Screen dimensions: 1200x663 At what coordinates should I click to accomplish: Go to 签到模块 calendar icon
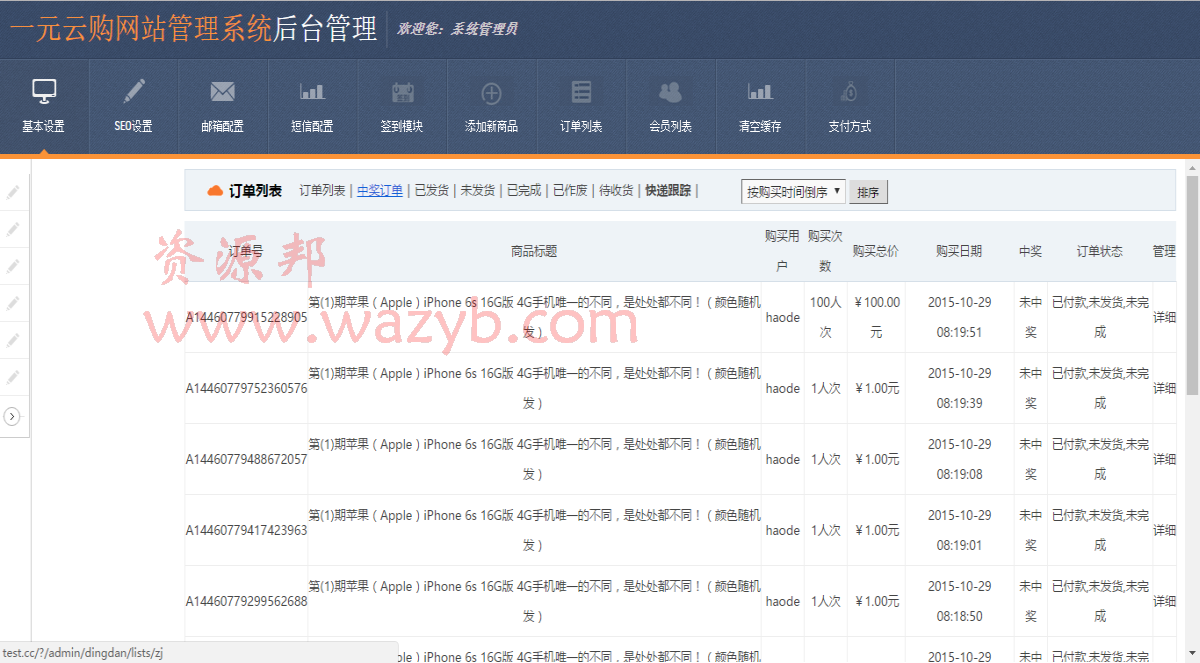tap(402, 92)
